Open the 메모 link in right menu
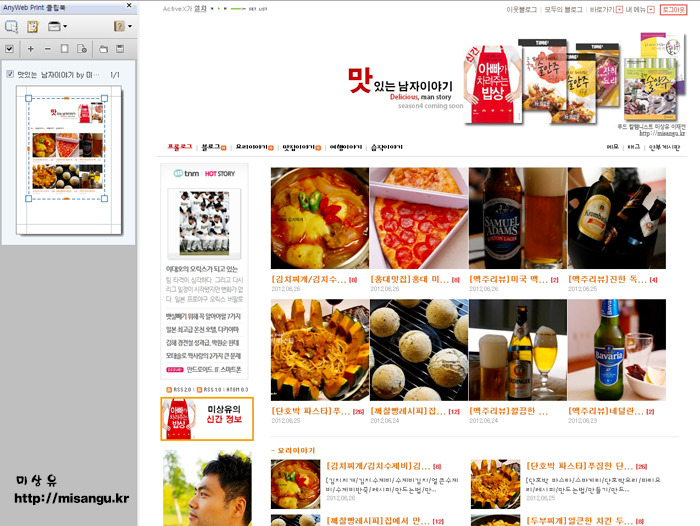This screenshot has height=526, width=700. click(612, 147)
